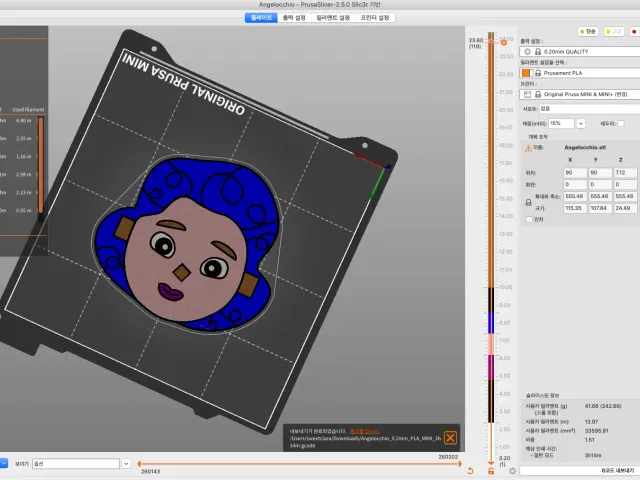
Task: Click the size X field 115.35
Action: [x=575, y=208]
